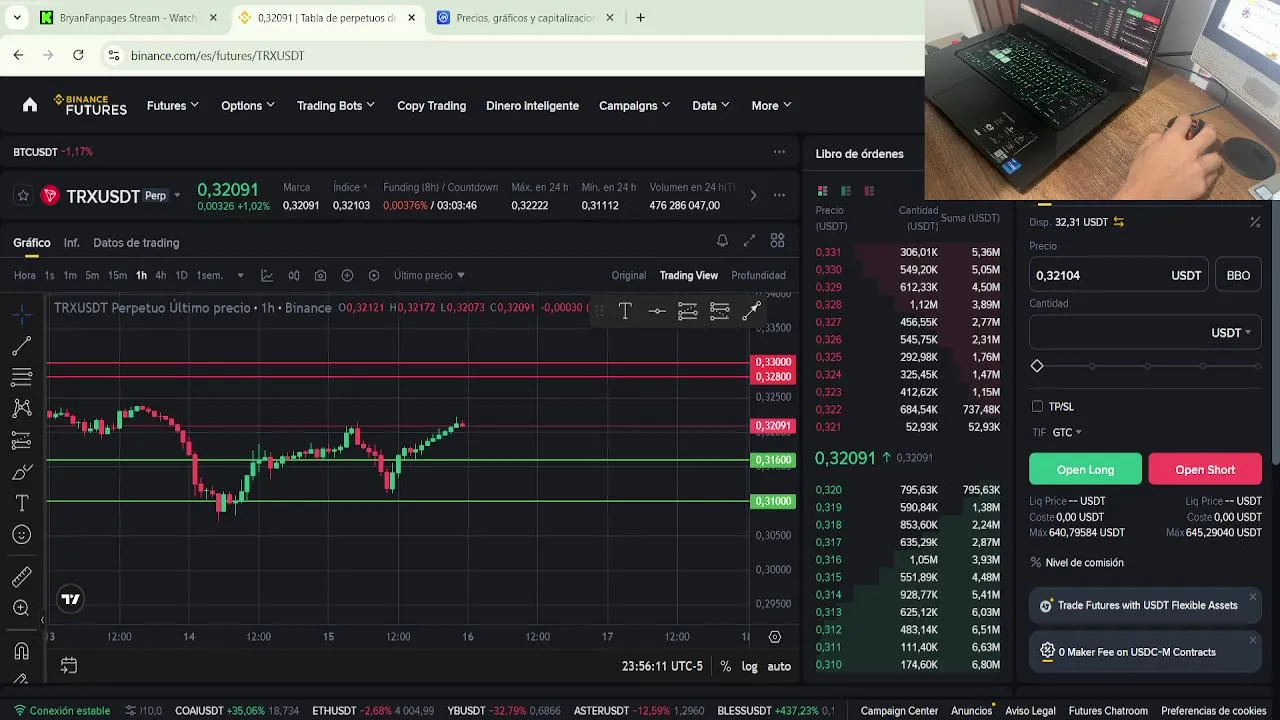Select text annotation tool in sidebar
Screen dimensions: 1280x720
(x=22, y=503)
